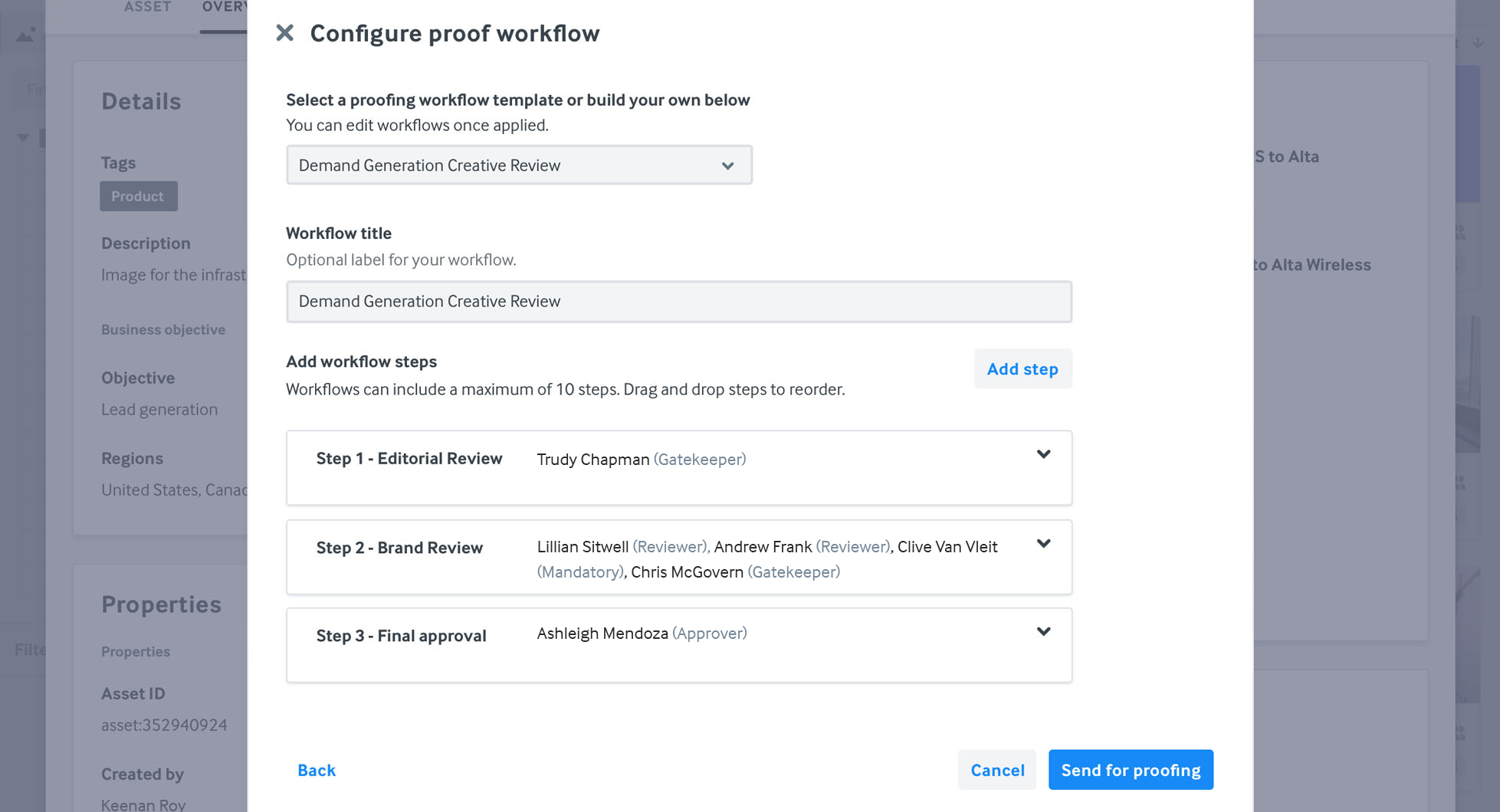Click the Product tag chip
This screenshot has height=812, width=1500.
[138, 196]
